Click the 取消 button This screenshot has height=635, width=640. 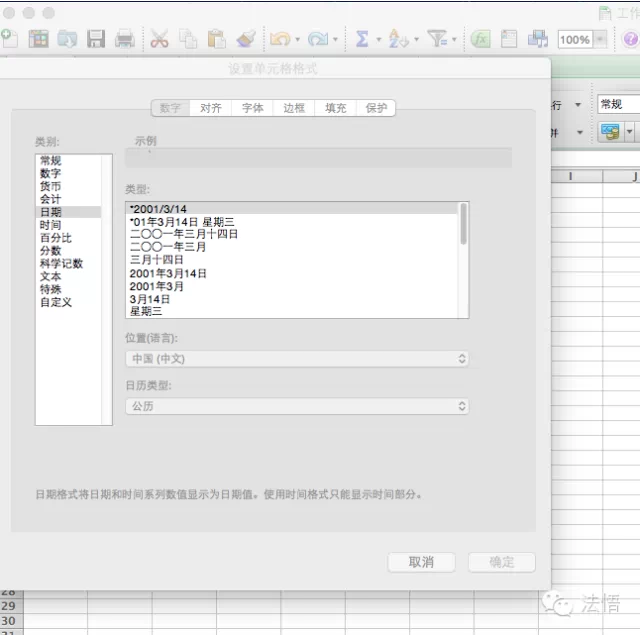coord(421,562)
